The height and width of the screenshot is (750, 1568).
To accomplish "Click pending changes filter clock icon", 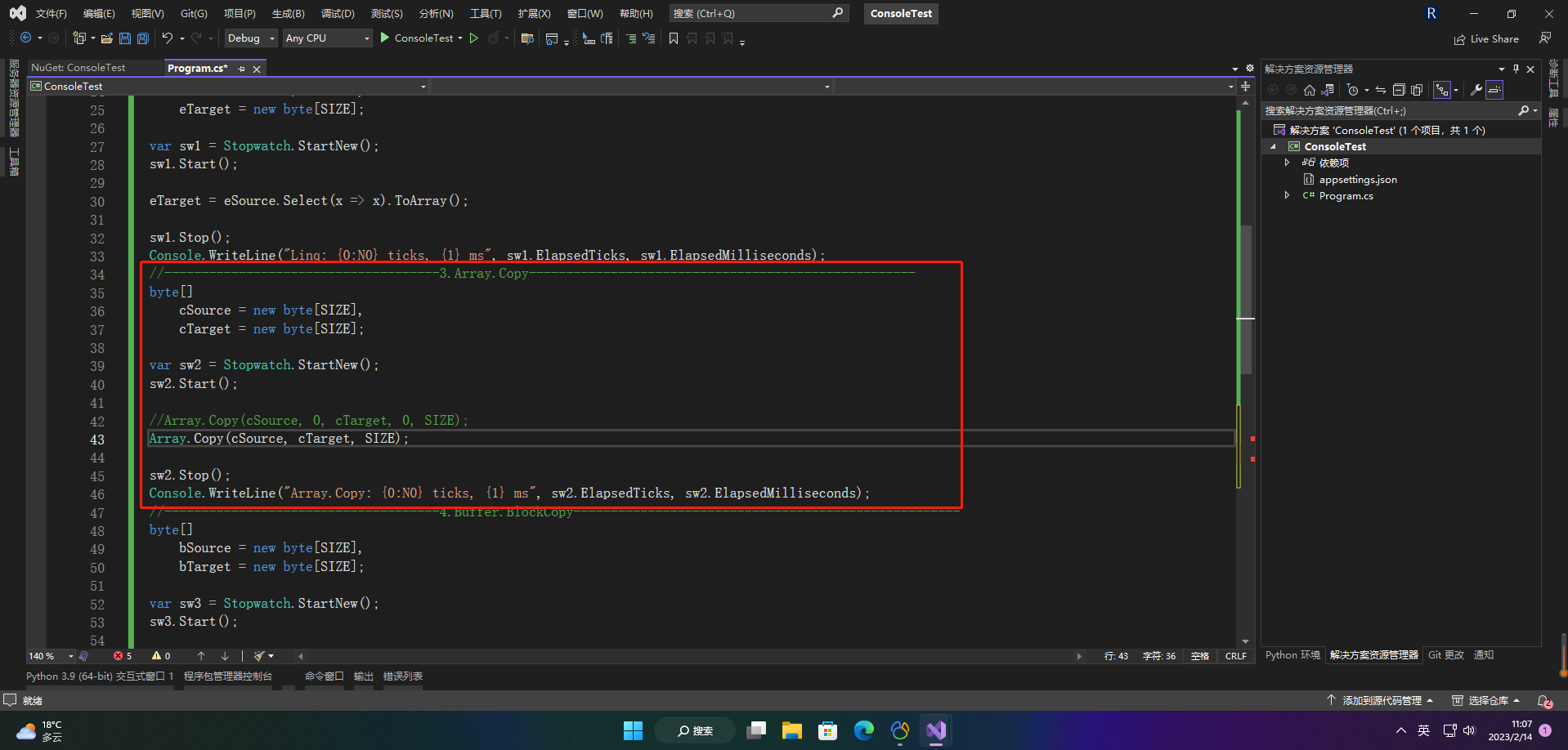I will [x=1353, y=90].
